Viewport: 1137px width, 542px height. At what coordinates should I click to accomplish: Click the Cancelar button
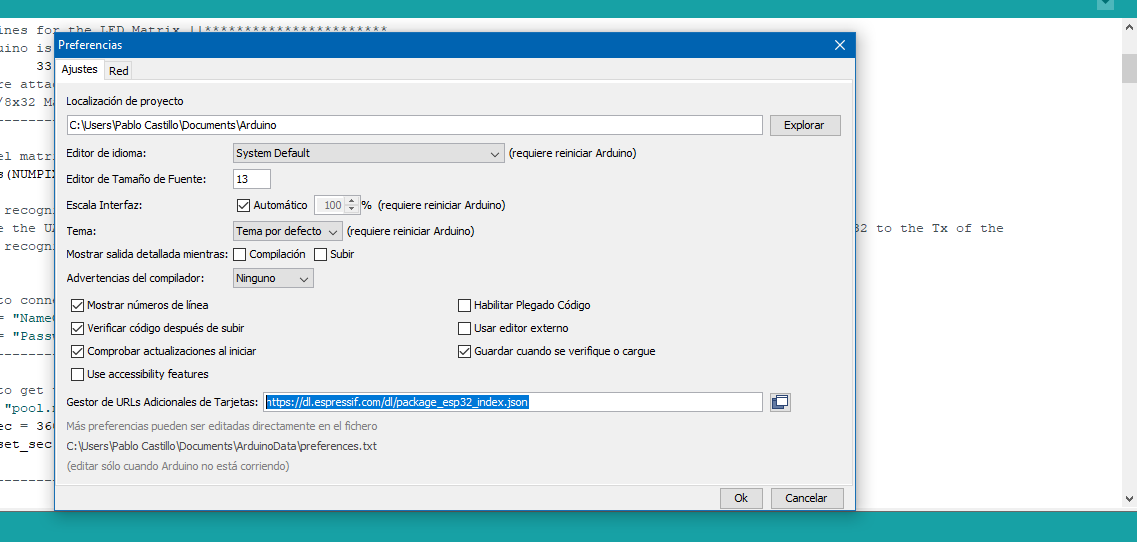click(808, 498)
